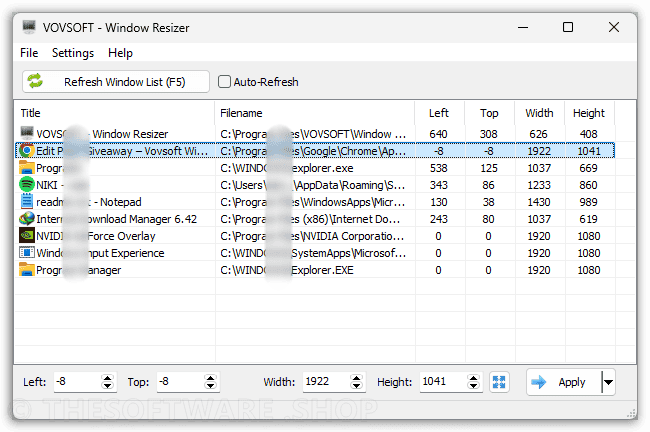650x432 pixels.
Task: Click filename ending in explorer.exe (lowercase)
Action: pyautogui.click(x=287, y=168)
